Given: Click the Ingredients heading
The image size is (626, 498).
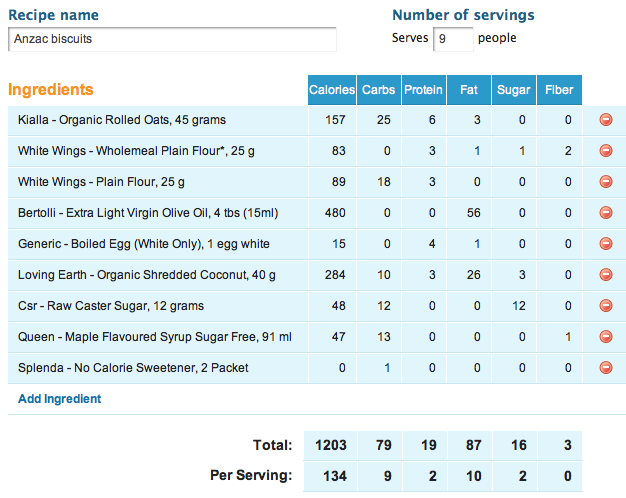Looking at the screenshot, I should point(50,89).
